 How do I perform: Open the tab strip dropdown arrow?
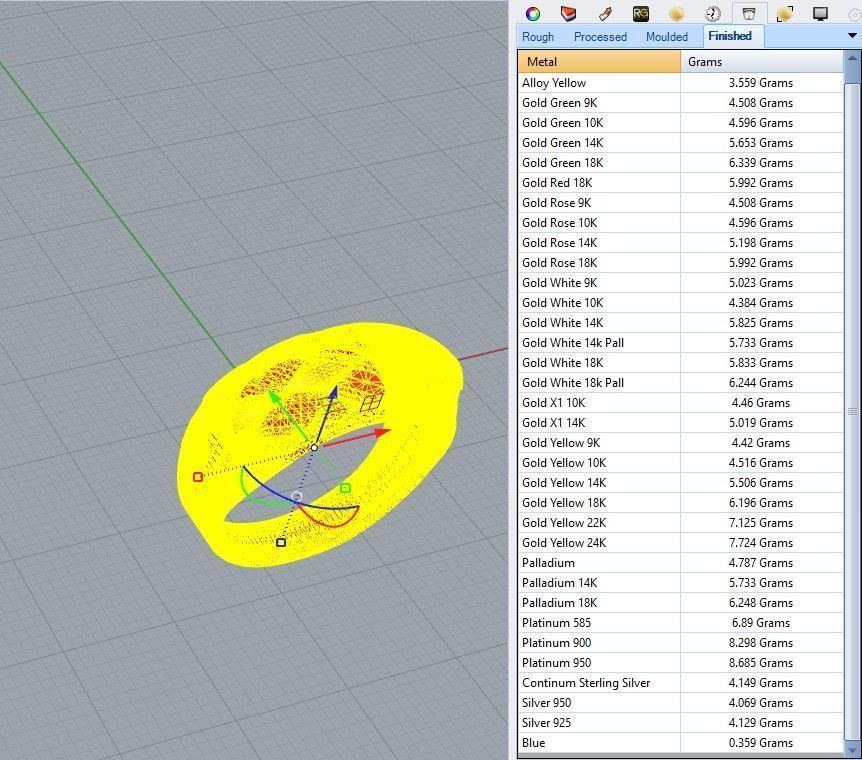[x=852, y=36]
